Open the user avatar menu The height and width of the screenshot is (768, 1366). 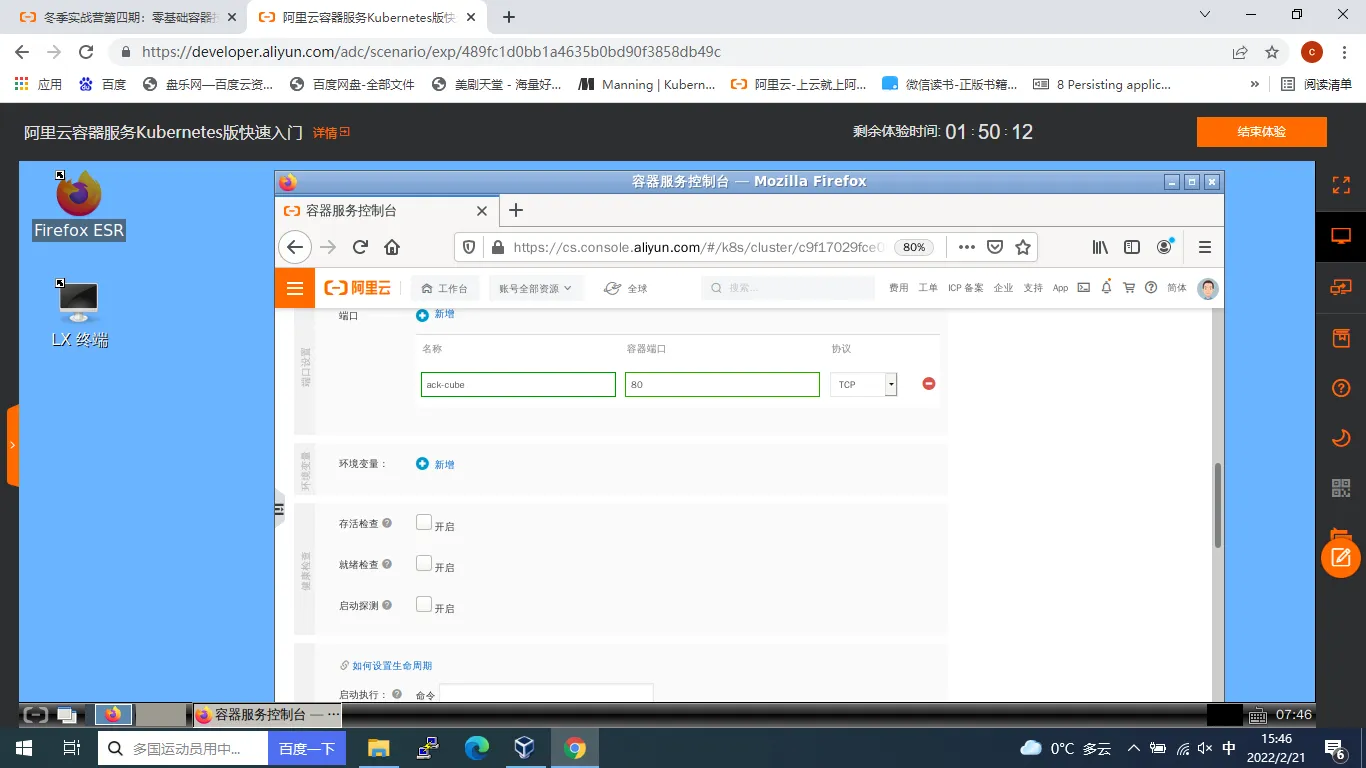[x=1208, y=288]
